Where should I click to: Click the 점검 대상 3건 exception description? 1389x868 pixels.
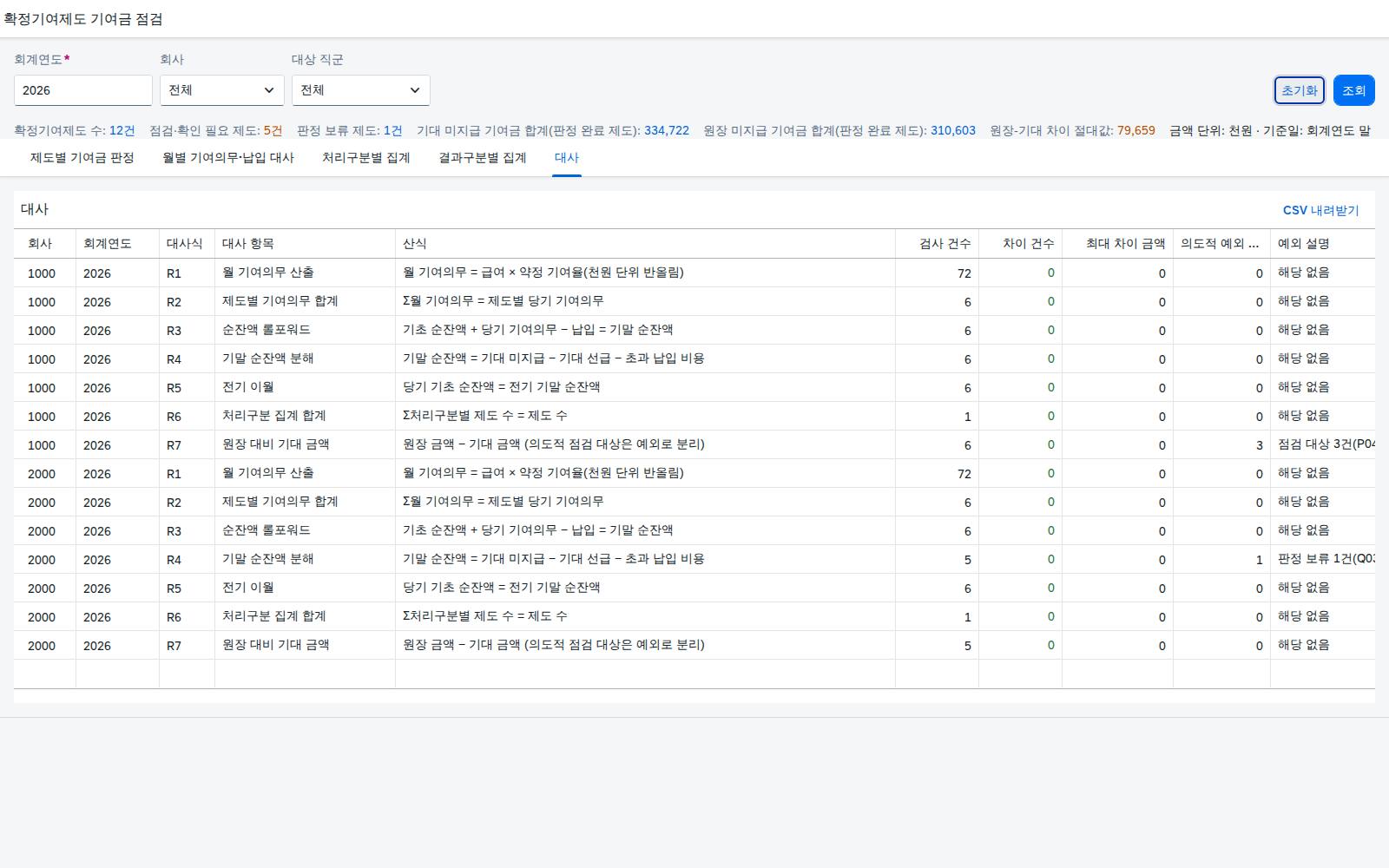(x=1326, y=444)
